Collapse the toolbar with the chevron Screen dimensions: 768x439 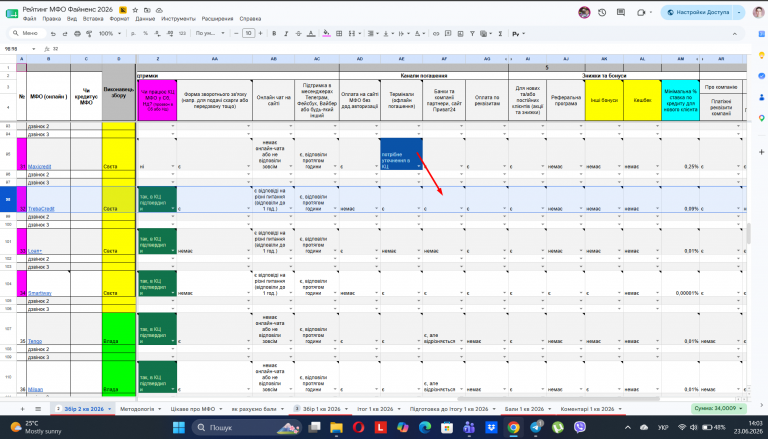coord(734,33)
